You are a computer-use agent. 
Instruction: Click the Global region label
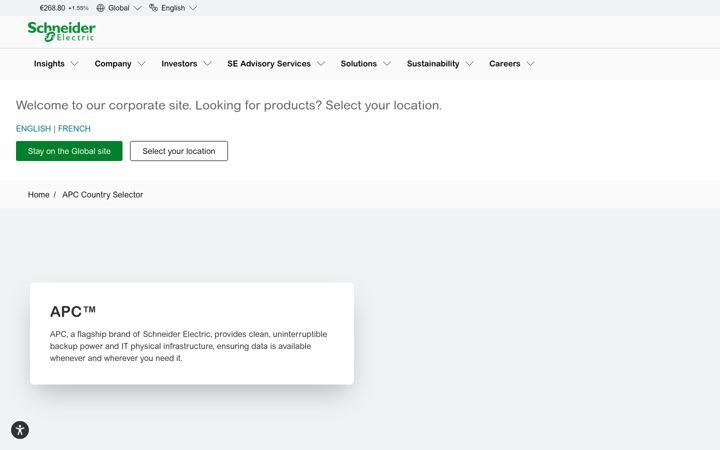coord(118,8)
